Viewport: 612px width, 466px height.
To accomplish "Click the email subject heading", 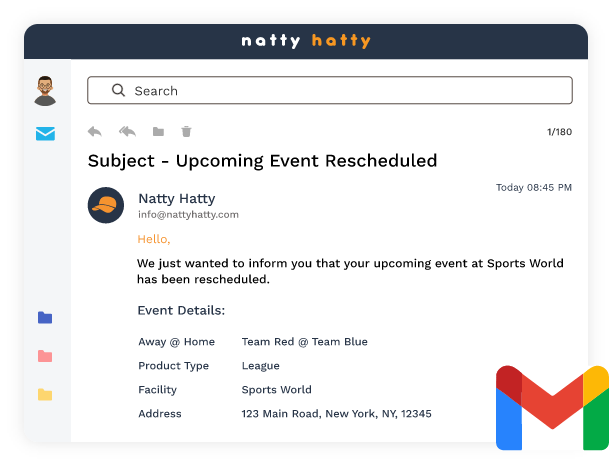I will point(262,160).
